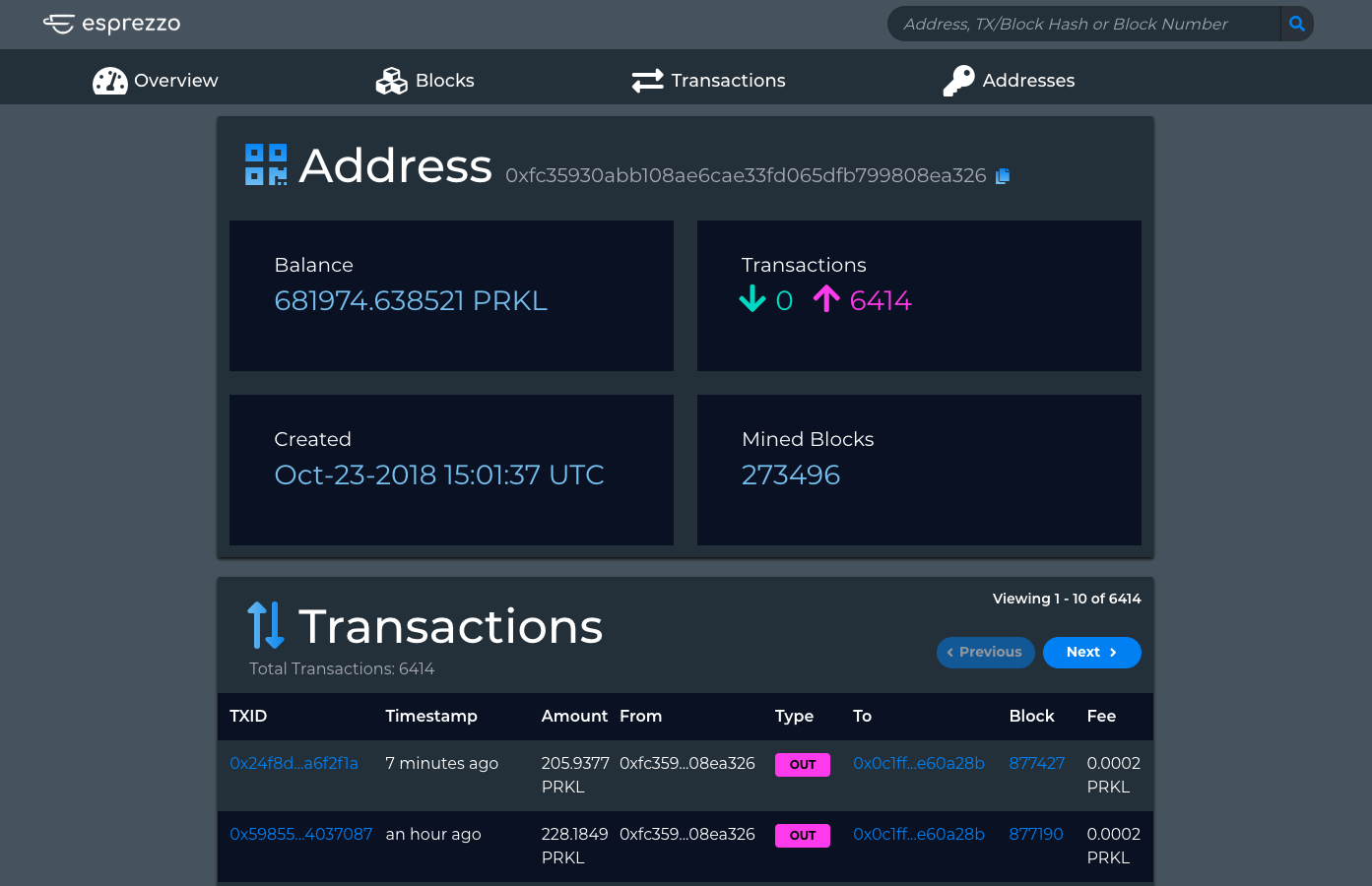Click the Esprezzo logo
The width and height of the screenshot is (1372, 886).
(111, 24)
